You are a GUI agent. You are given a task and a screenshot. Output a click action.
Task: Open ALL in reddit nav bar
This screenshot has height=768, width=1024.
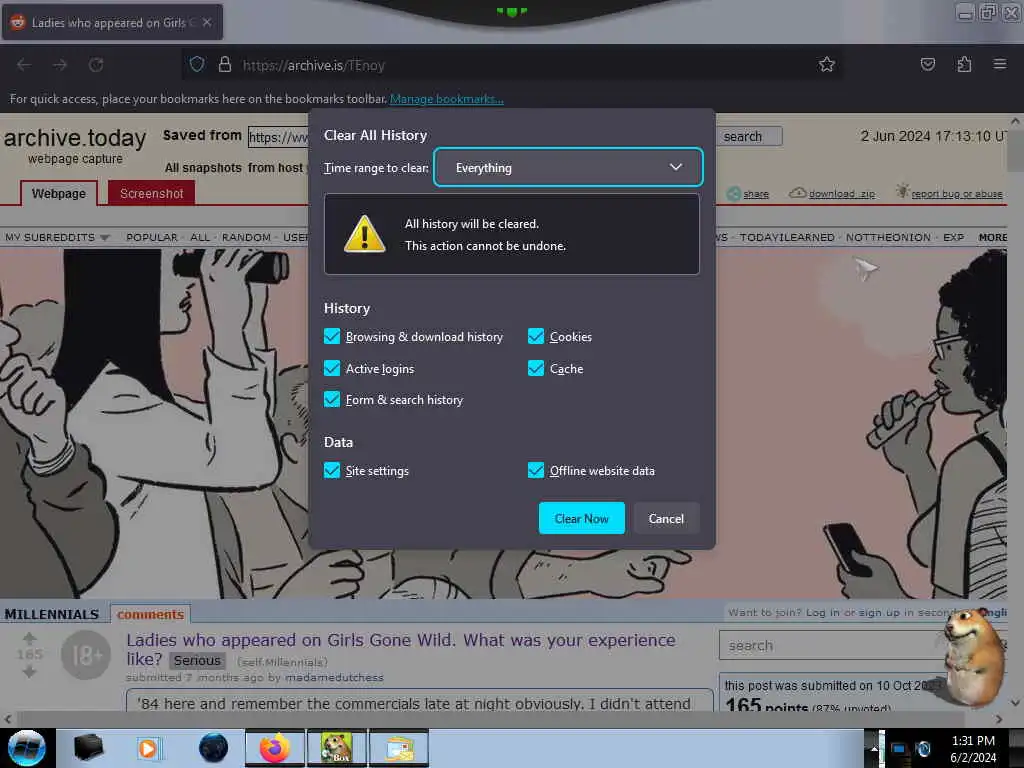(x=200, y=237)
